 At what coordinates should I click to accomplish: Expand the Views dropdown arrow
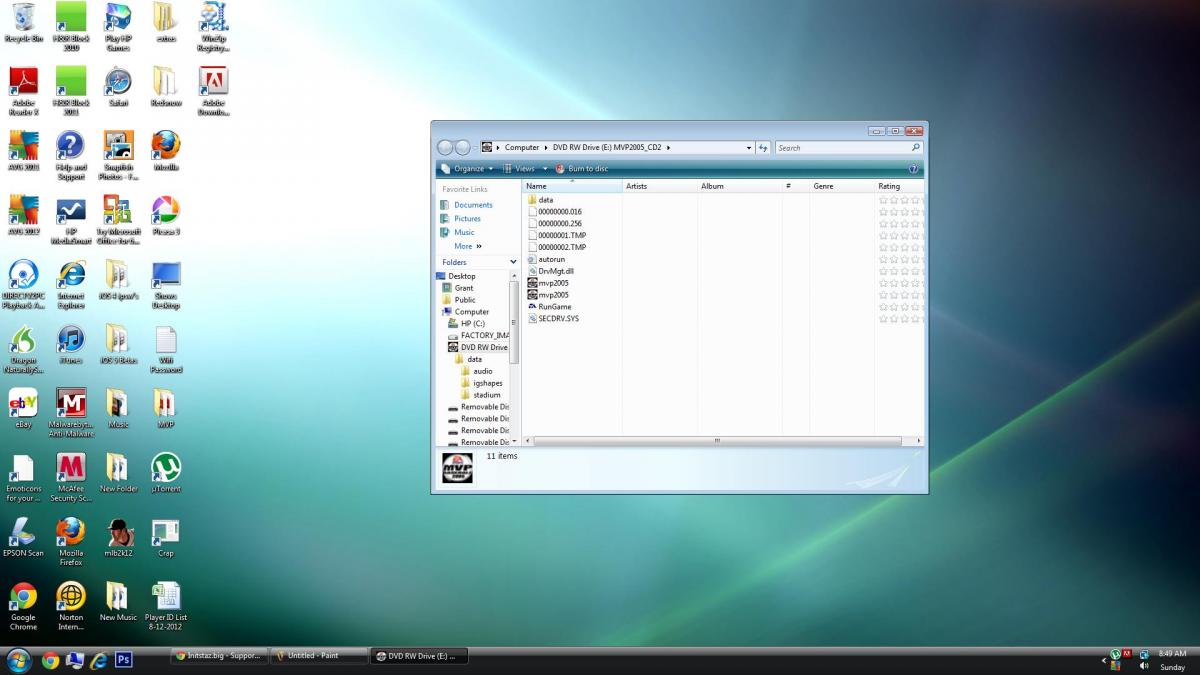[x=545, y=169]
